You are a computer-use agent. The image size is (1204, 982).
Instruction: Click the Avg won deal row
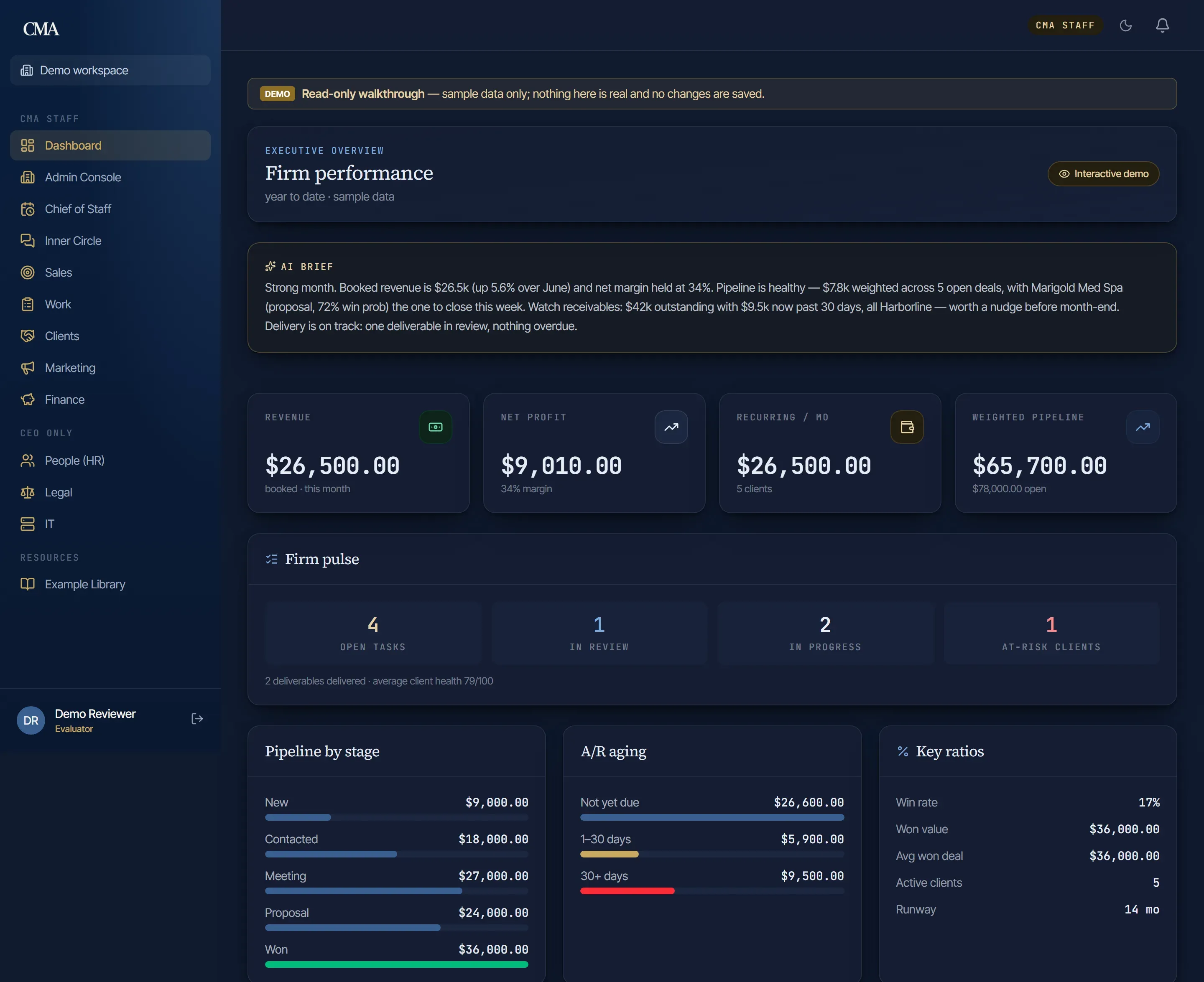(1028, 856)
